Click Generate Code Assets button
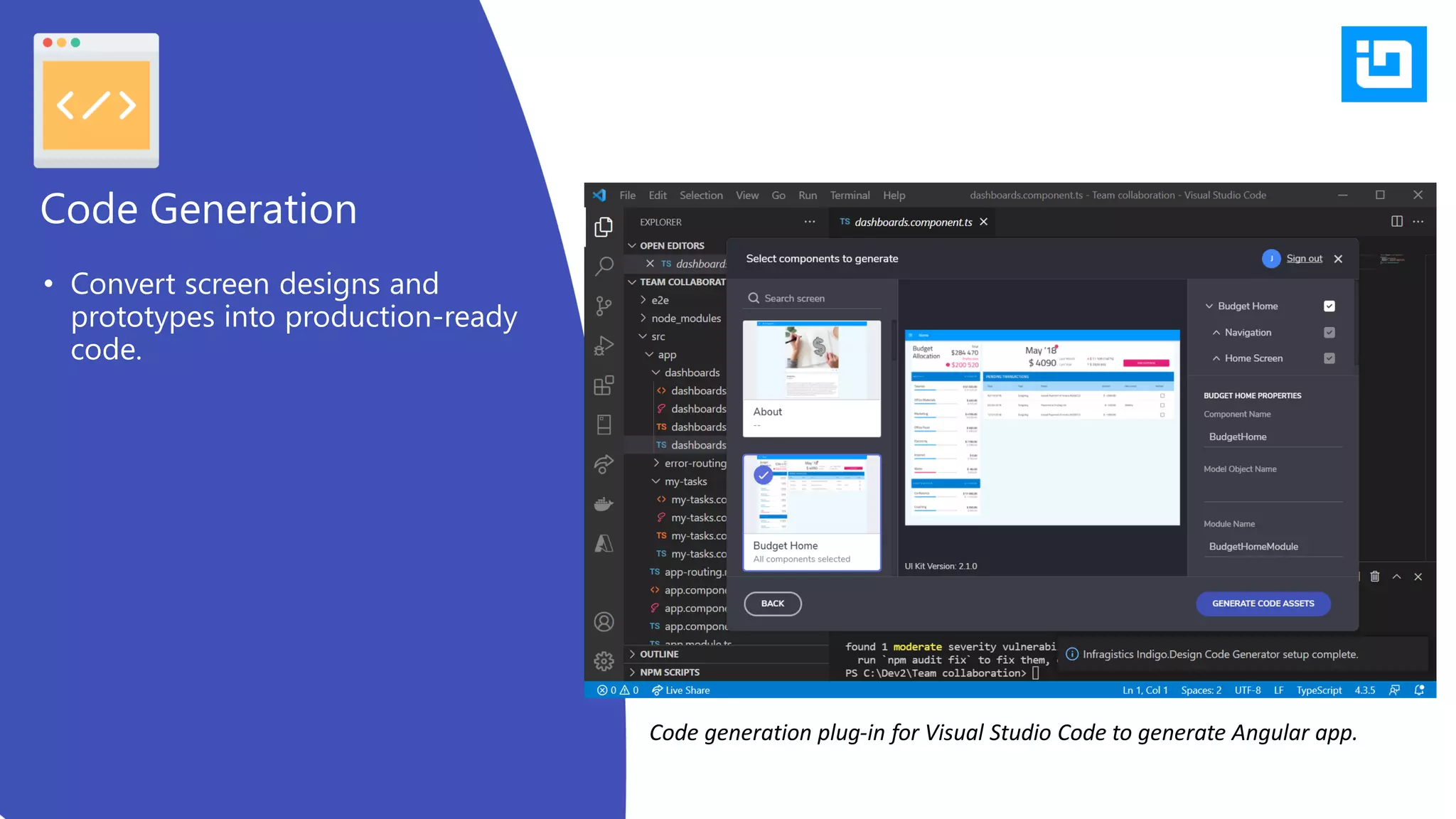Screen dimensions: 1456x819 1263,604
